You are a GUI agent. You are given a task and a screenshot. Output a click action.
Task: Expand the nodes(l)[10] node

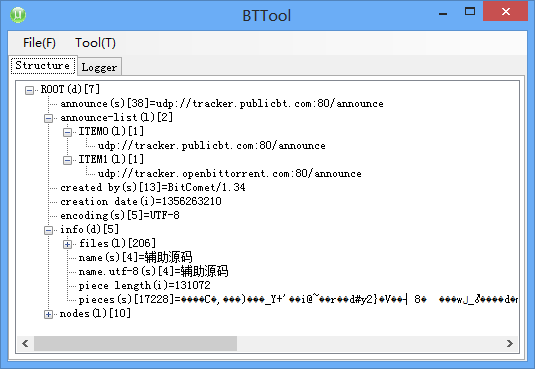48,314
